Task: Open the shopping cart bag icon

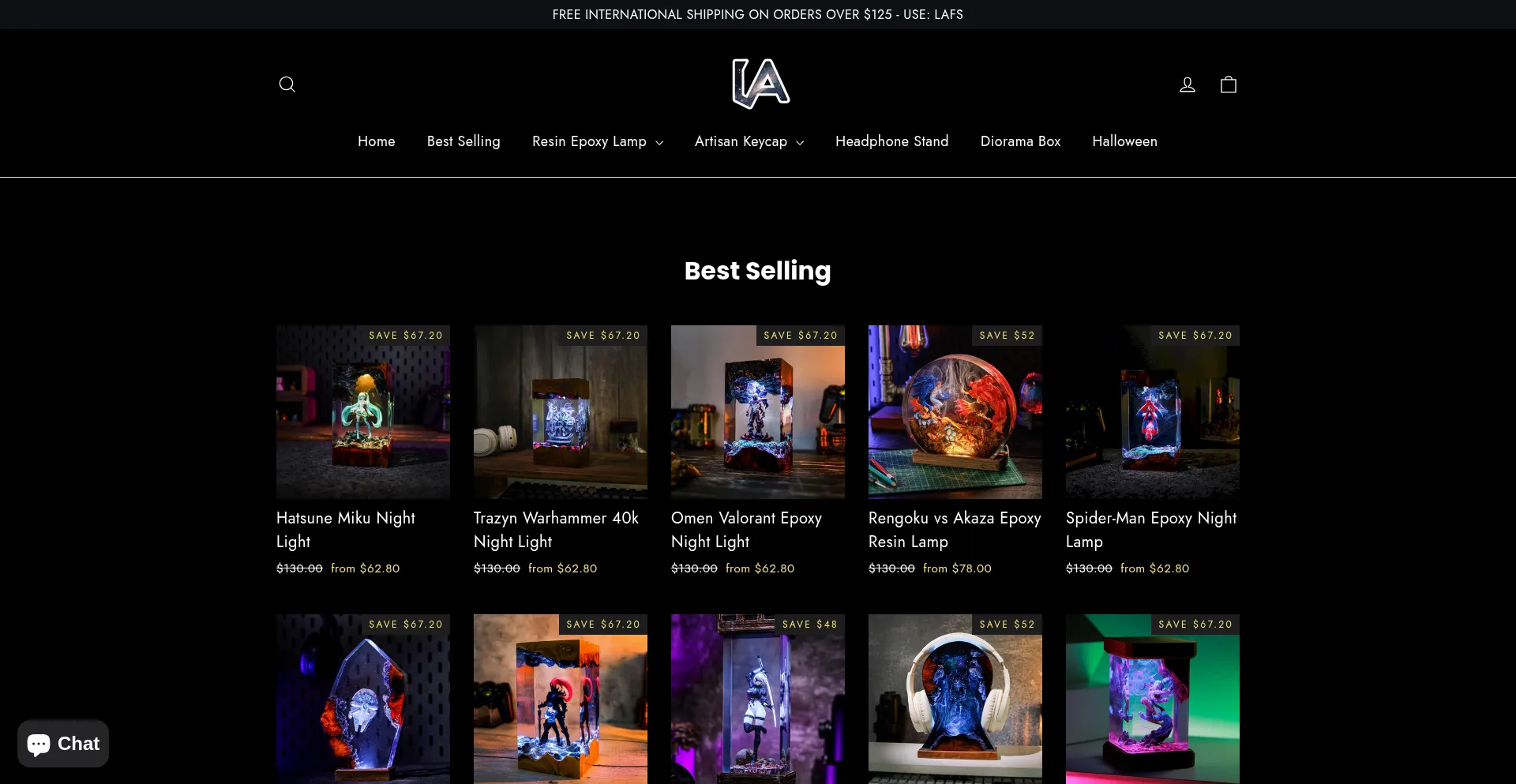Action: point(1228,84)
